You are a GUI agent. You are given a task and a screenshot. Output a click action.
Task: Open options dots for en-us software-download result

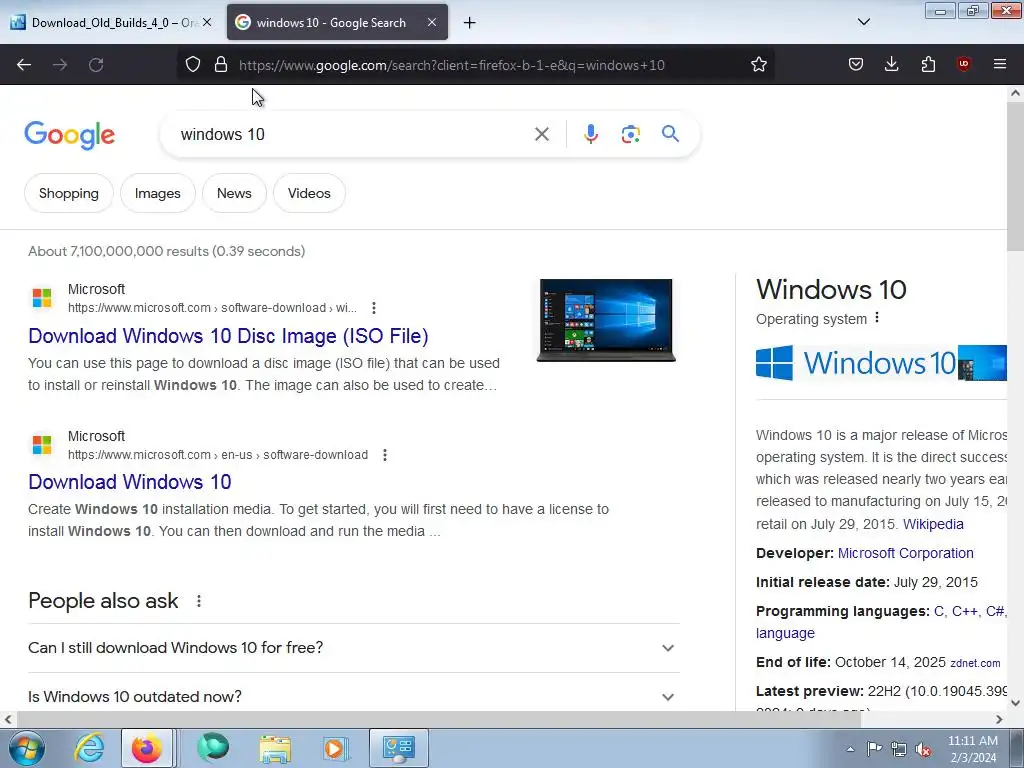tap(385, 455)
